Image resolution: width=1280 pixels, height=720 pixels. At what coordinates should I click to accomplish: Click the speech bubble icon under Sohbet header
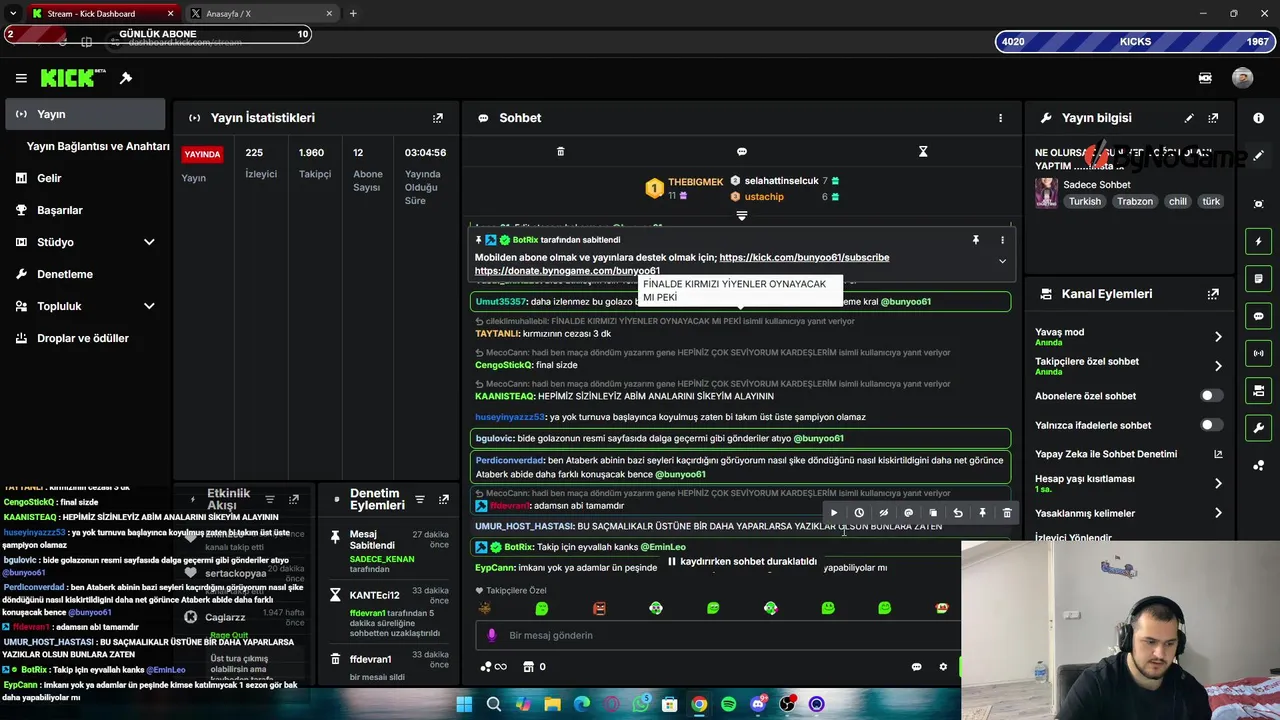pyautogui.click(x=742, y=152)
